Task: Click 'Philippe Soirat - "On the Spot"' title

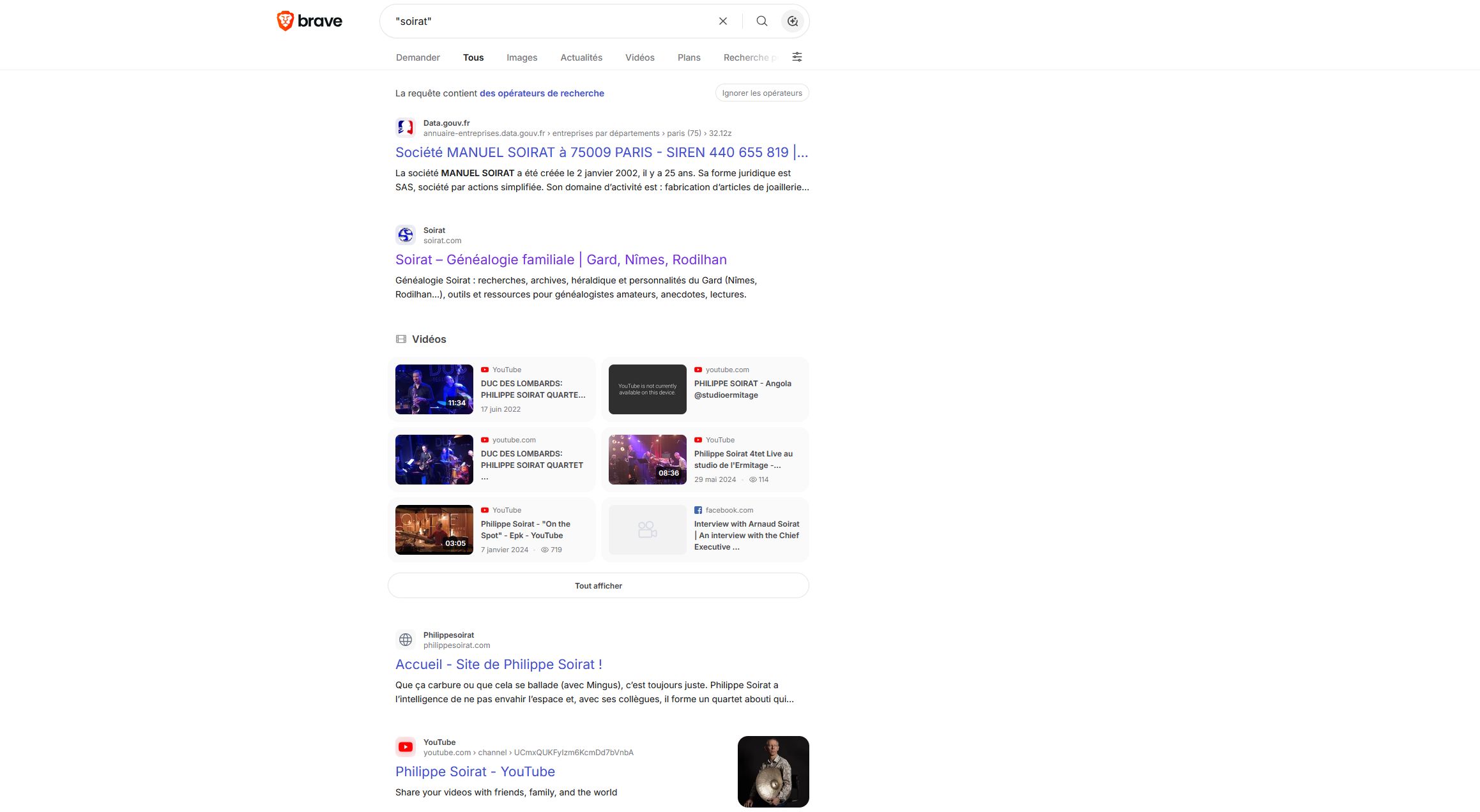Action: coord(526,530)
